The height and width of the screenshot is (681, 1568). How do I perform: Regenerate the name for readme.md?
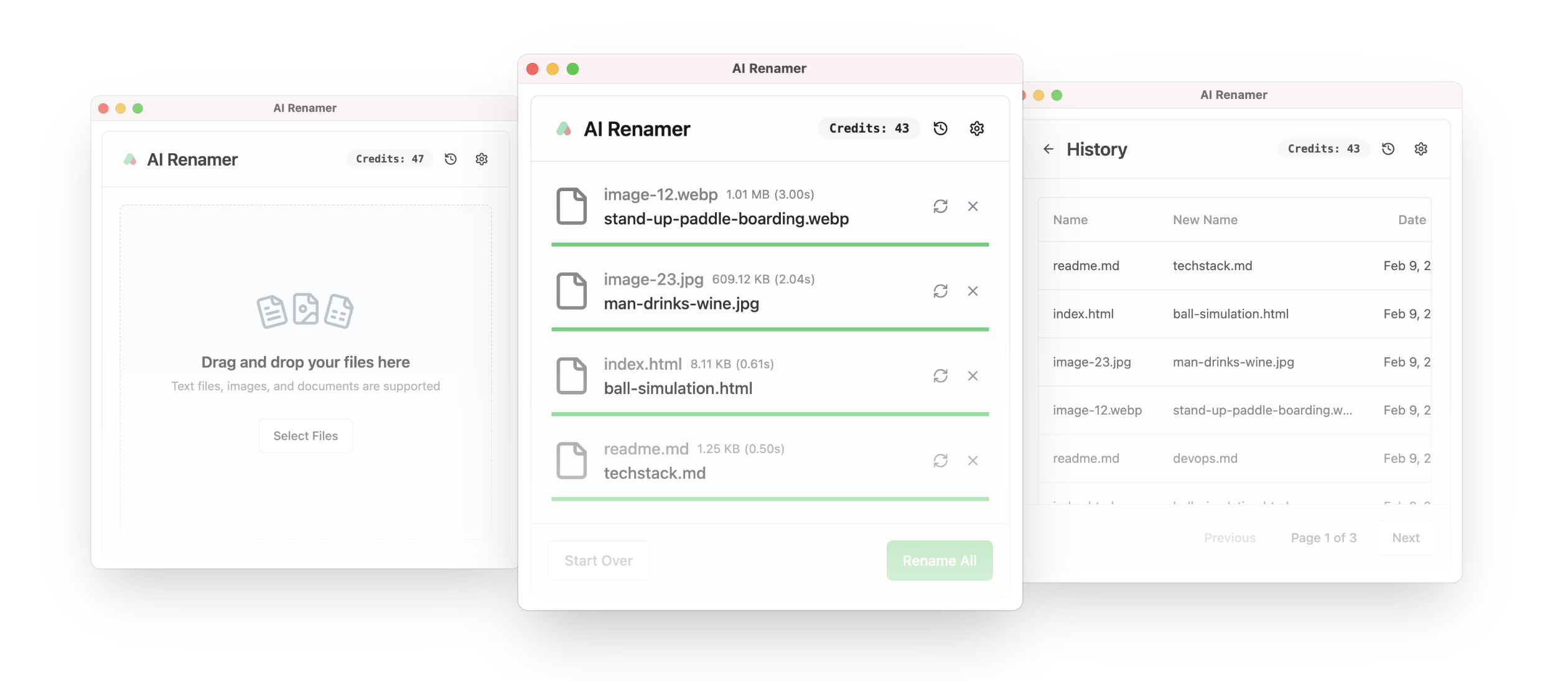point(940,461)
